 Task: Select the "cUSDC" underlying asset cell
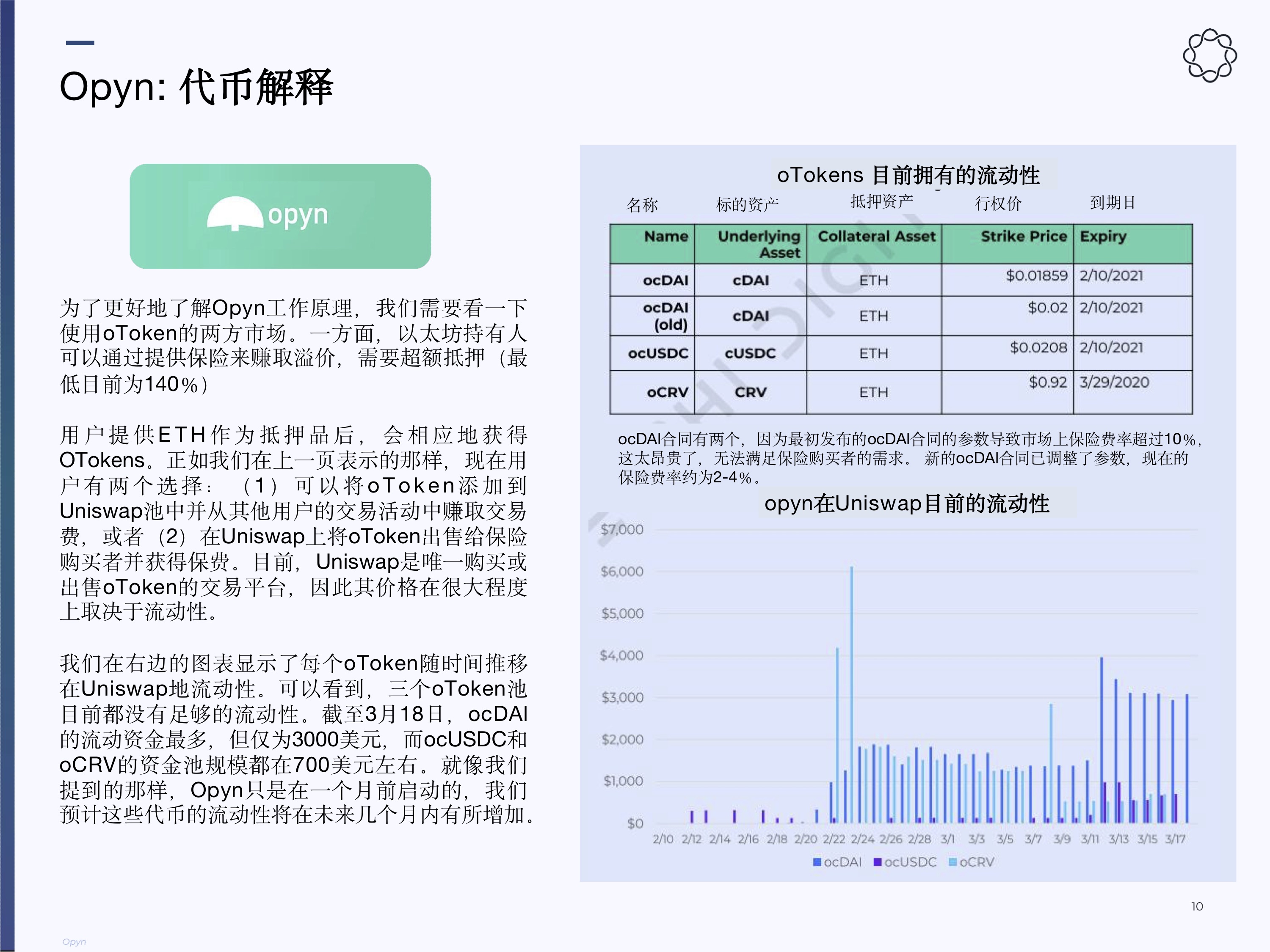(x=750, y=353)
